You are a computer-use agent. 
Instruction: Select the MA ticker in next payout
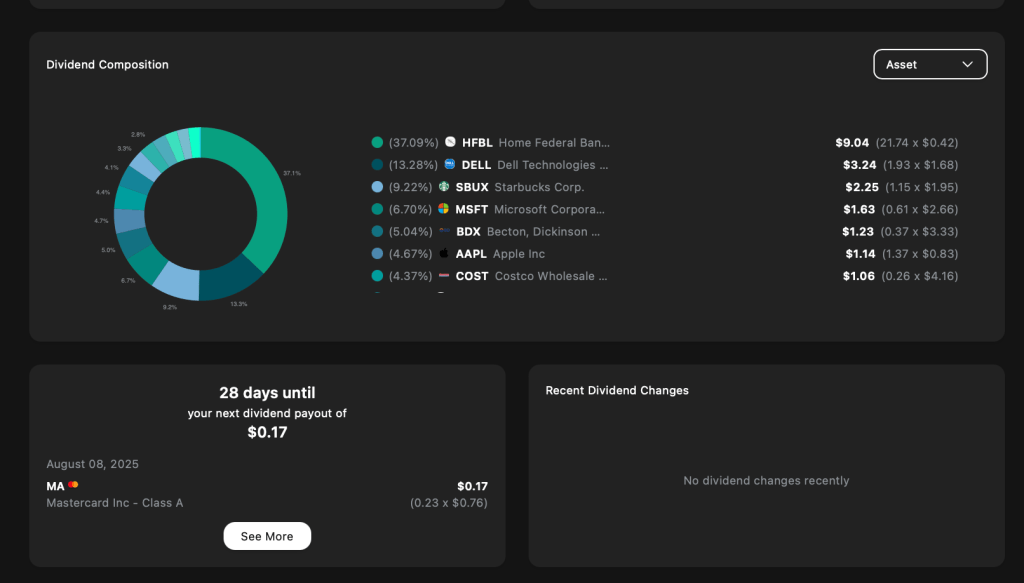pyautogui.click(x=55, y=486)
